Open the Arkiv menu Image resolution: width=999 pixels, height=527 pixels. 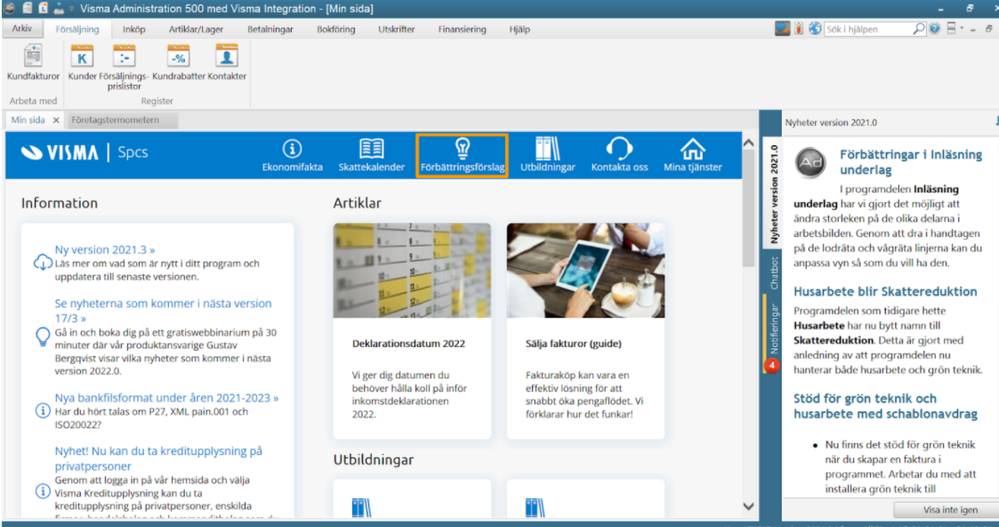click(22, 30)
